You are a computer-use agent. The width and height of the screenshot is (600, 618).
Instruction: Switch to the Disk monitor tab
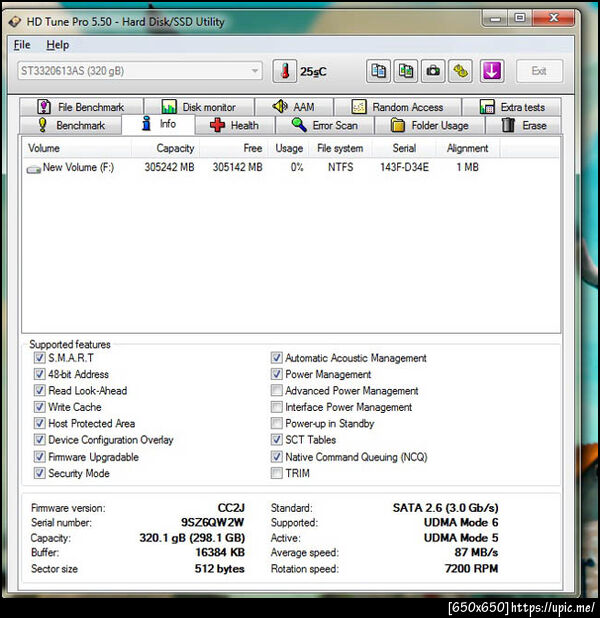(199, 107)
